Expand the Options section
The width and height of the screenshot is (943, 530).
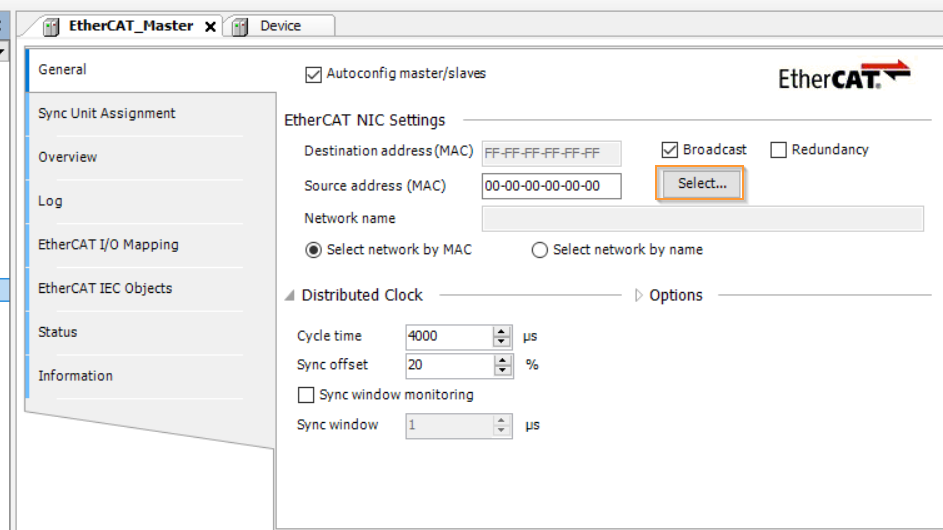pos(639,295)
